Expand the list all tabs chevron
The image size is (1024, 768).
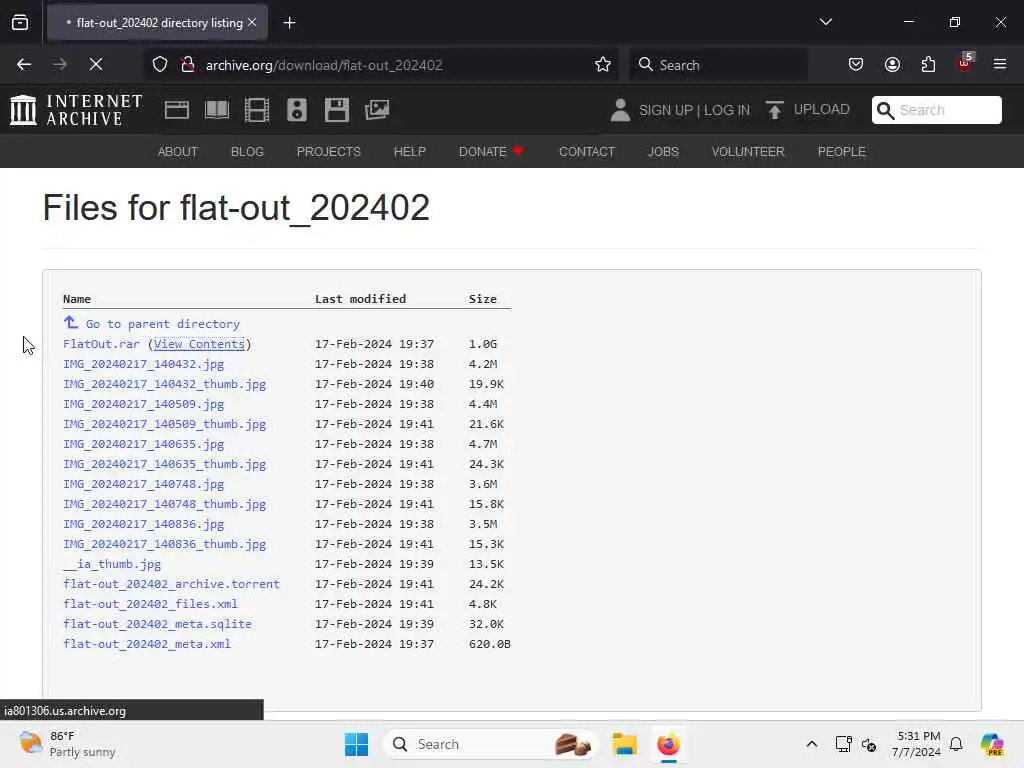click(x=825, y=22)
